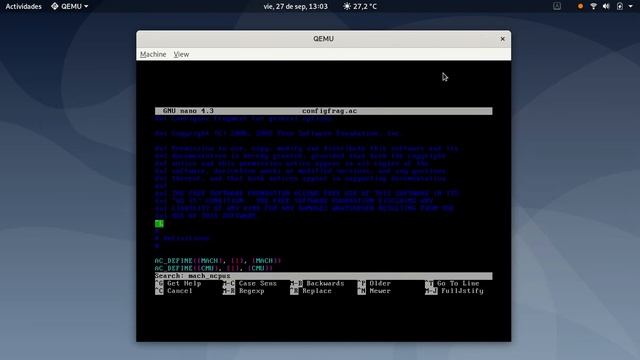This screenshot has height=360, width=640.
Task: Click the Replace shortcut label
Action: tap(317, 291)
